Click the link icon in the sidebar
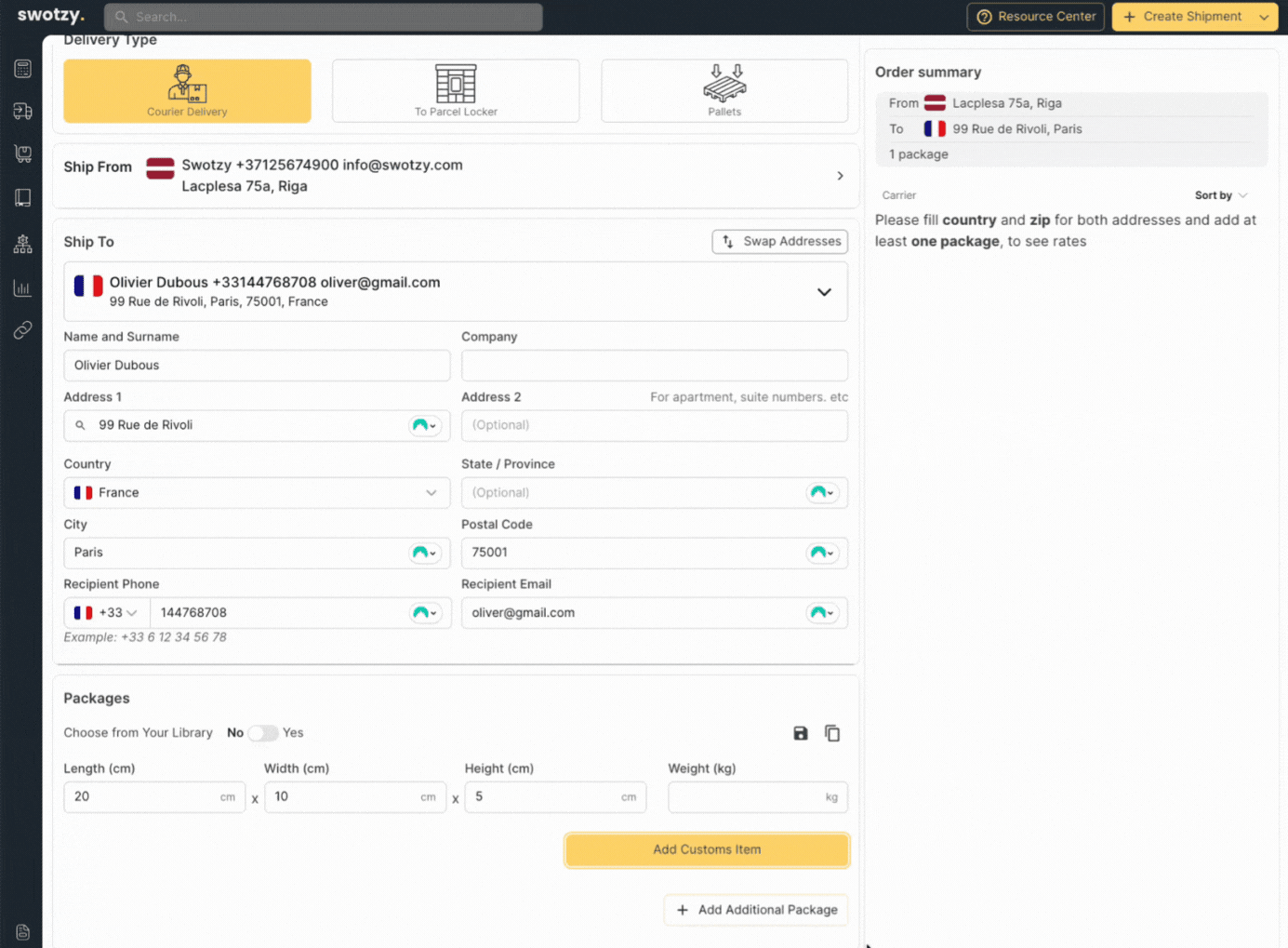This screenshot has width=1288, height=948. pos(22,329)
